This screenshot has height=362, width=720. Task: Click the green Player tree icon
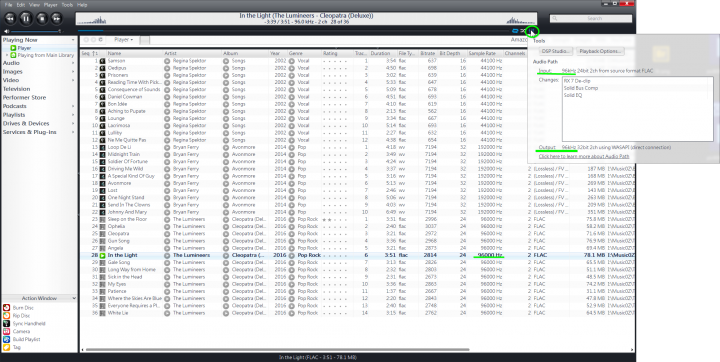pyautogui.click(x=13, y=48)
